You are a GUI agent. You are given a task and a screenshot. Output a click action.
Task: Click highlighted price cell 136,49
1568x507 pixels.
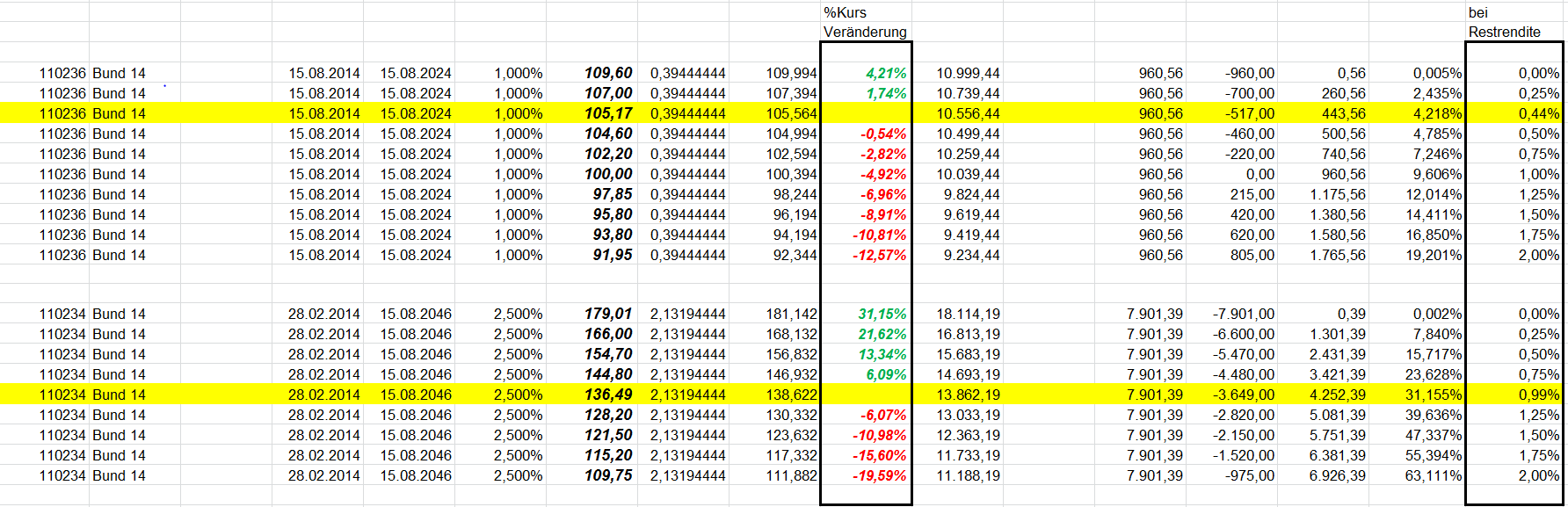(x=592, y=395)
